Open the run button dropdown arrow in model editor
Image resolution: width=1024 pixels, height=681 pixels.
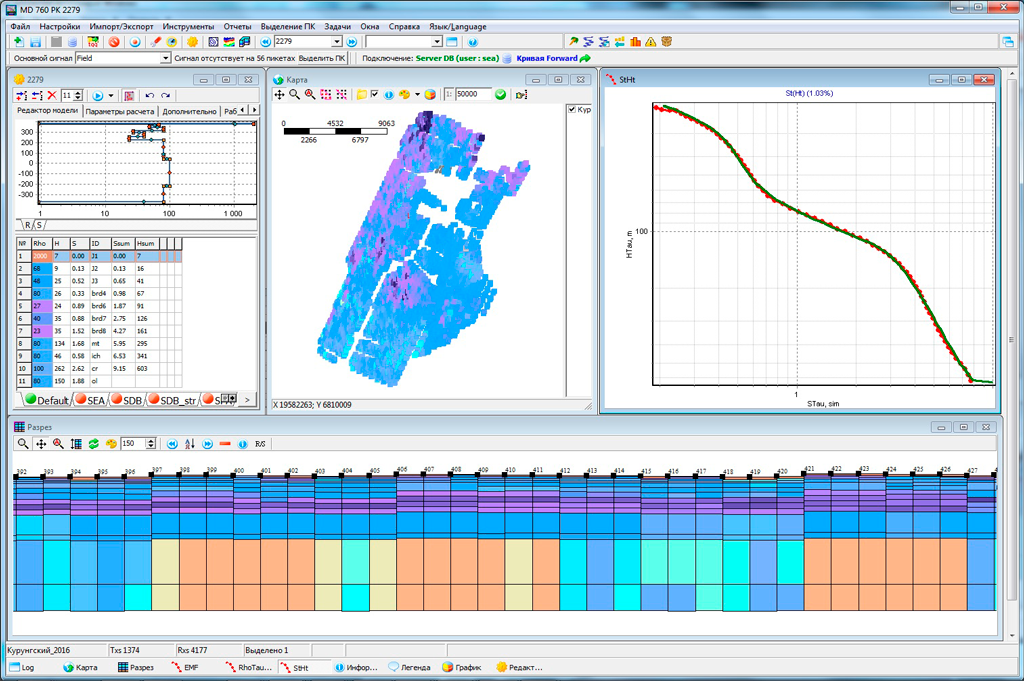pos(111,95)
